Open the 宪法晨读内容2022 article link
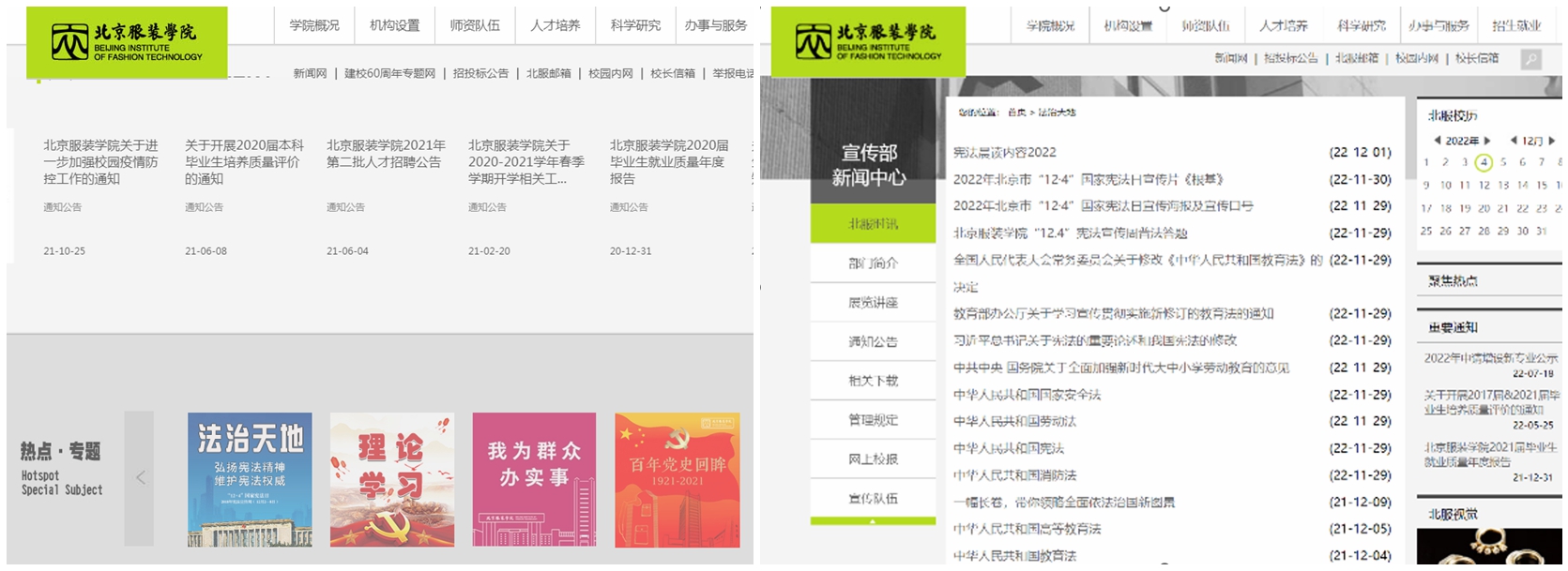This screenshot has width=1568, height=571. (x=1004, y=152)
